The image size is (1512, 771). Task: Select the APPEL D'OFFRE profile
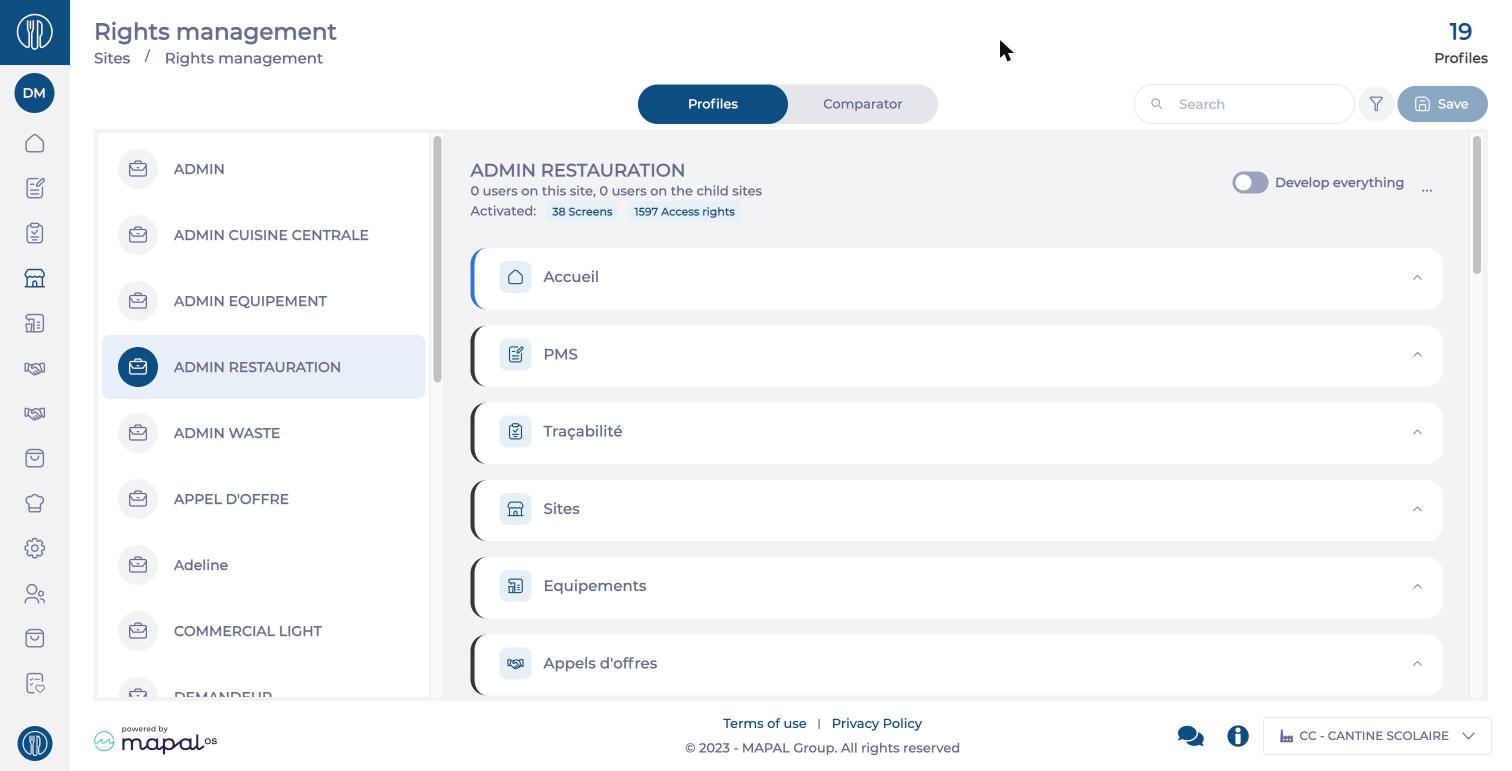(x=264, y=499)
